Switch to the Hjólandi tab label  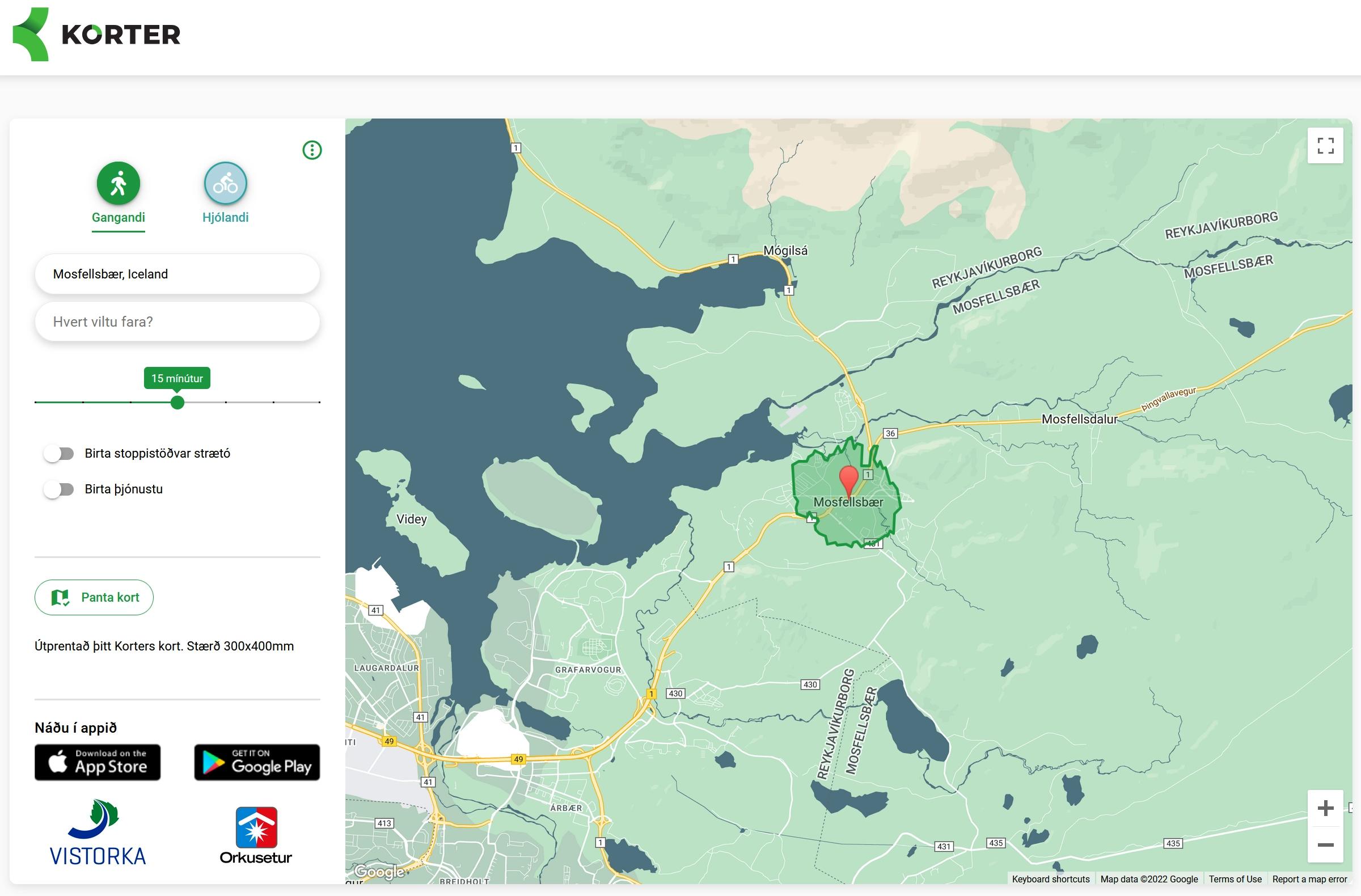tap(225, 217)
